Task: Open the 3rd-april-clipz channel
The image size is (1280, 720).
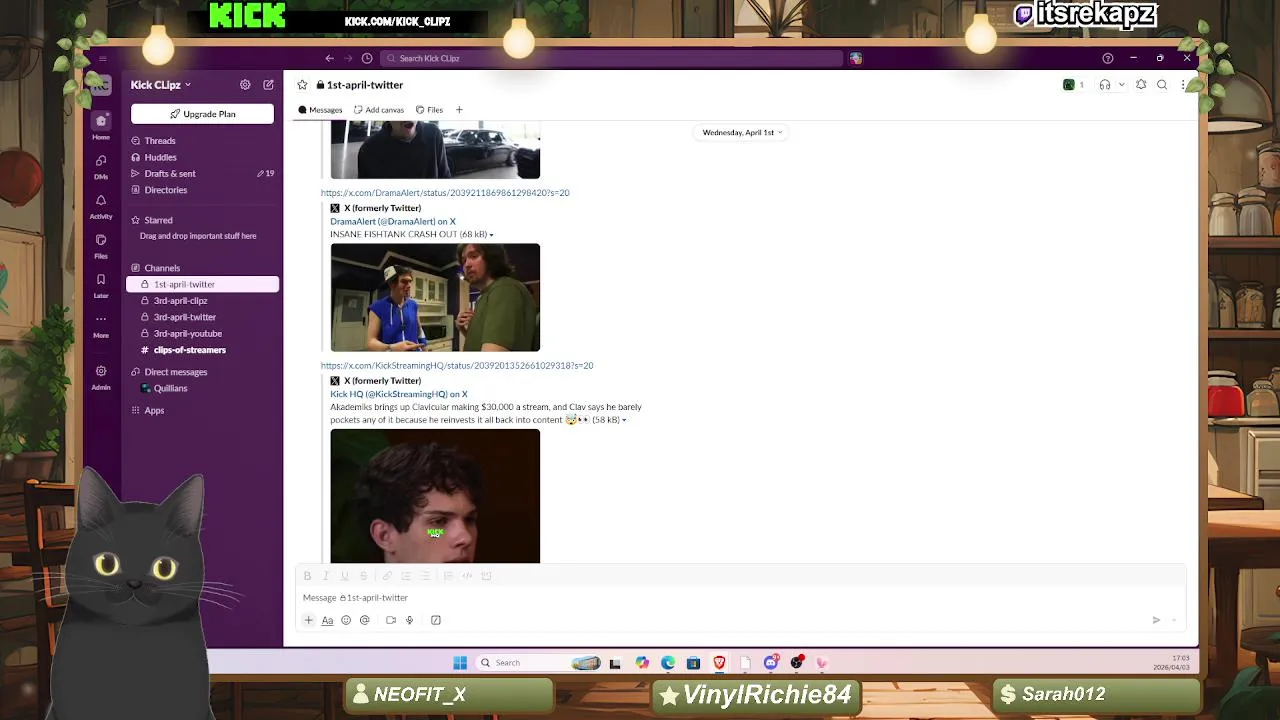Action: tap(202, 301)
